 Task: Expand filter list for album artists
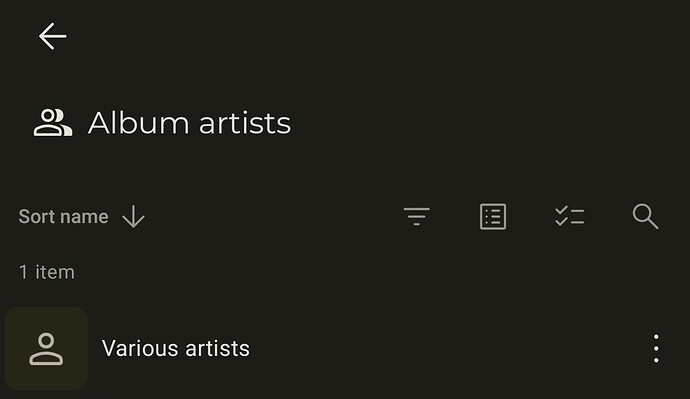(416, 216)
